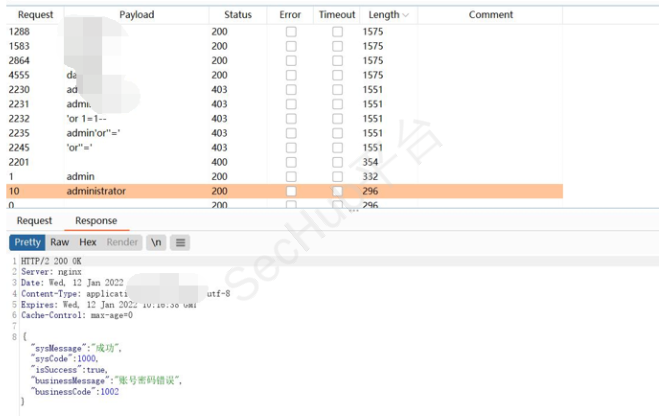Screen dimensions: 663x416
Task: Switch to the Response tab
Action: click(96, 221)
